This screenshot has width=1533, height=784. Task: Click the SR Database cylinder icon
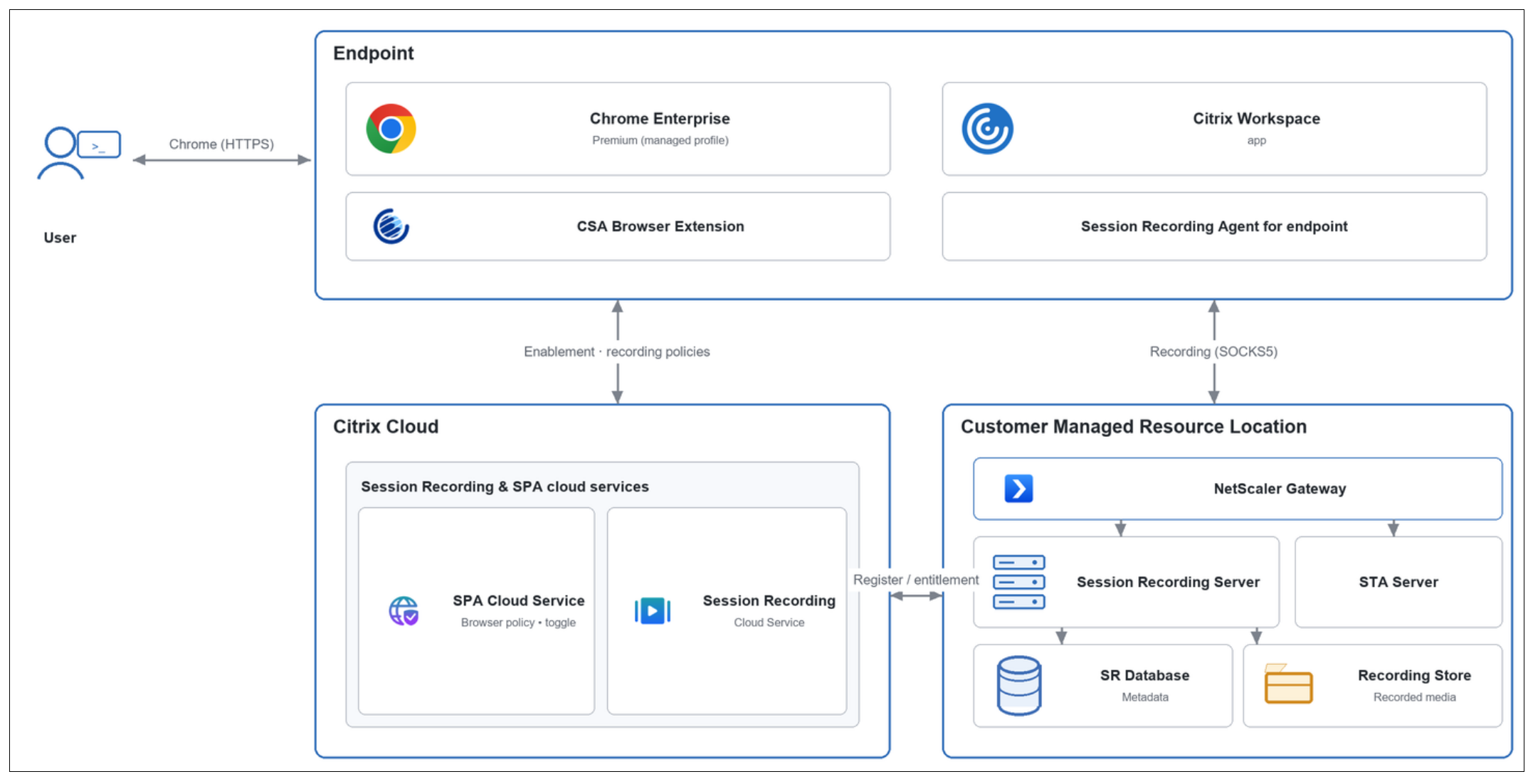coord(1019,686)
